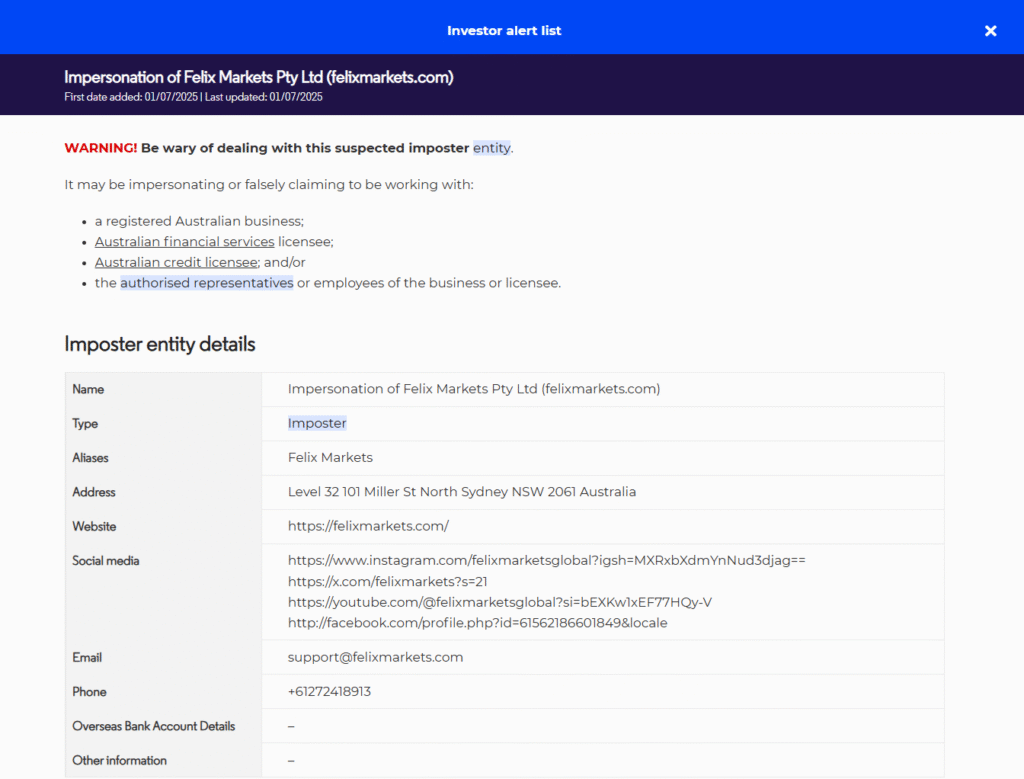Click the Felix Markets alias value

point(330,458)
